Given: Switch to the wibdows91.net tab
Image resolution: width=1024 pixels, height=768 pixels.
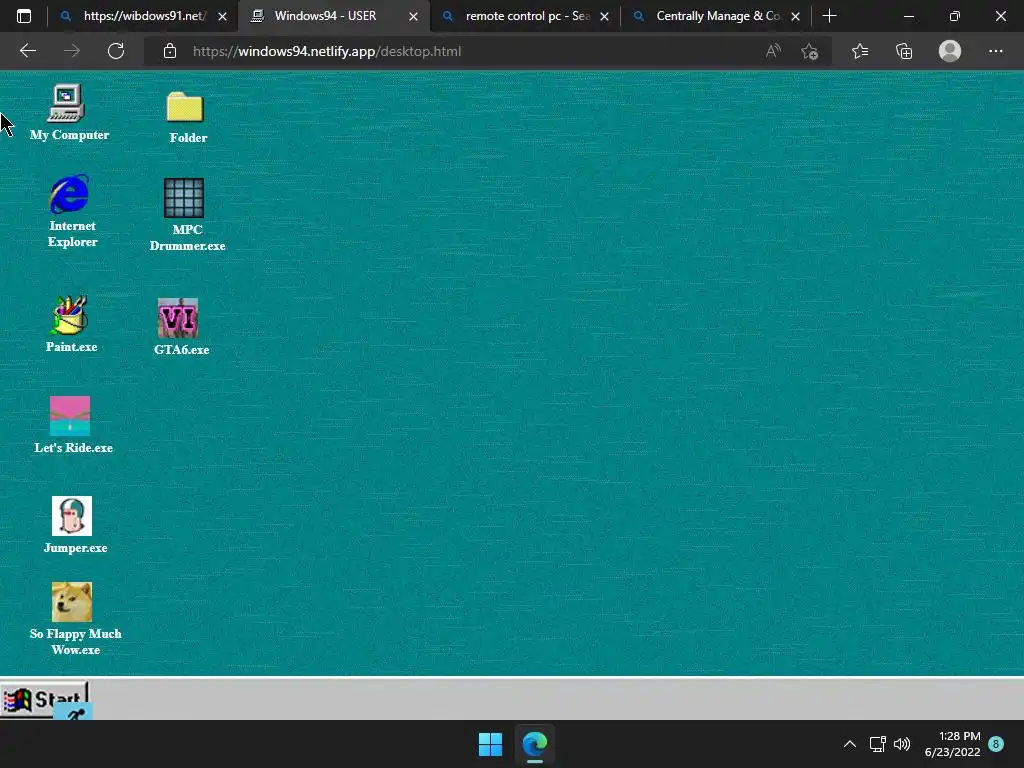Looking at the screenshot, I should tap(144, 16).
